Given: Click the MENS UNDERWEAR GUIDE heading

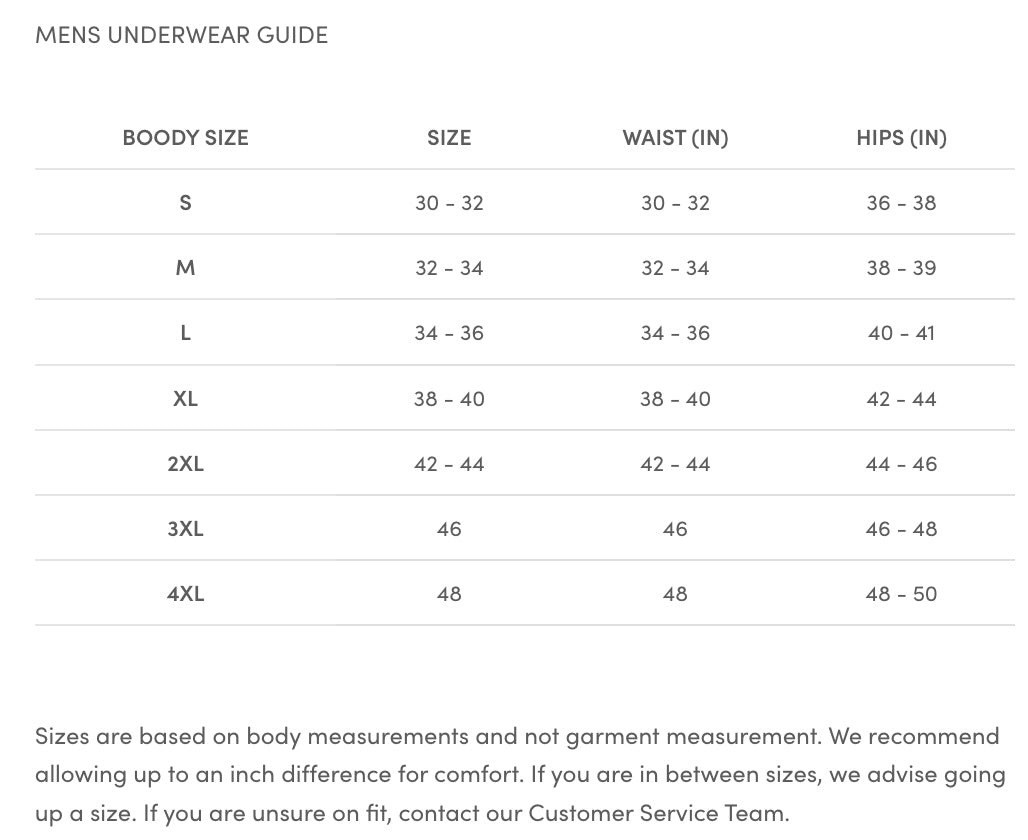Looking at the screenshot, I should click(x=182, y=35).
